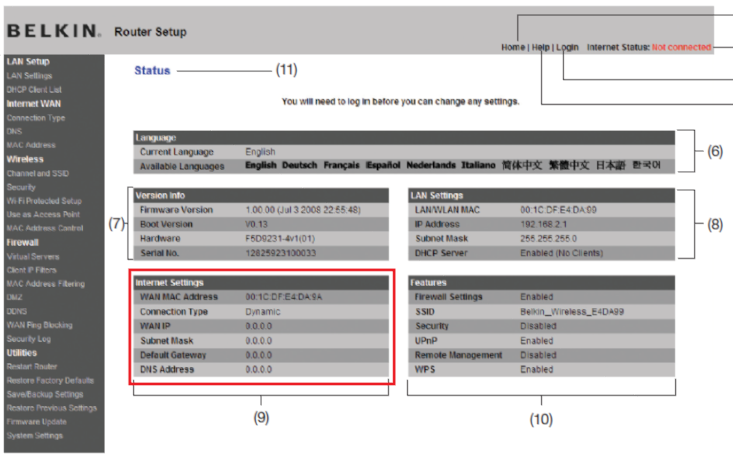Image resolution: width=733 pixels, height=457 pixels.
Task: Click DHCP Server Enabled (No Clients) value
Action: (561, 253)
